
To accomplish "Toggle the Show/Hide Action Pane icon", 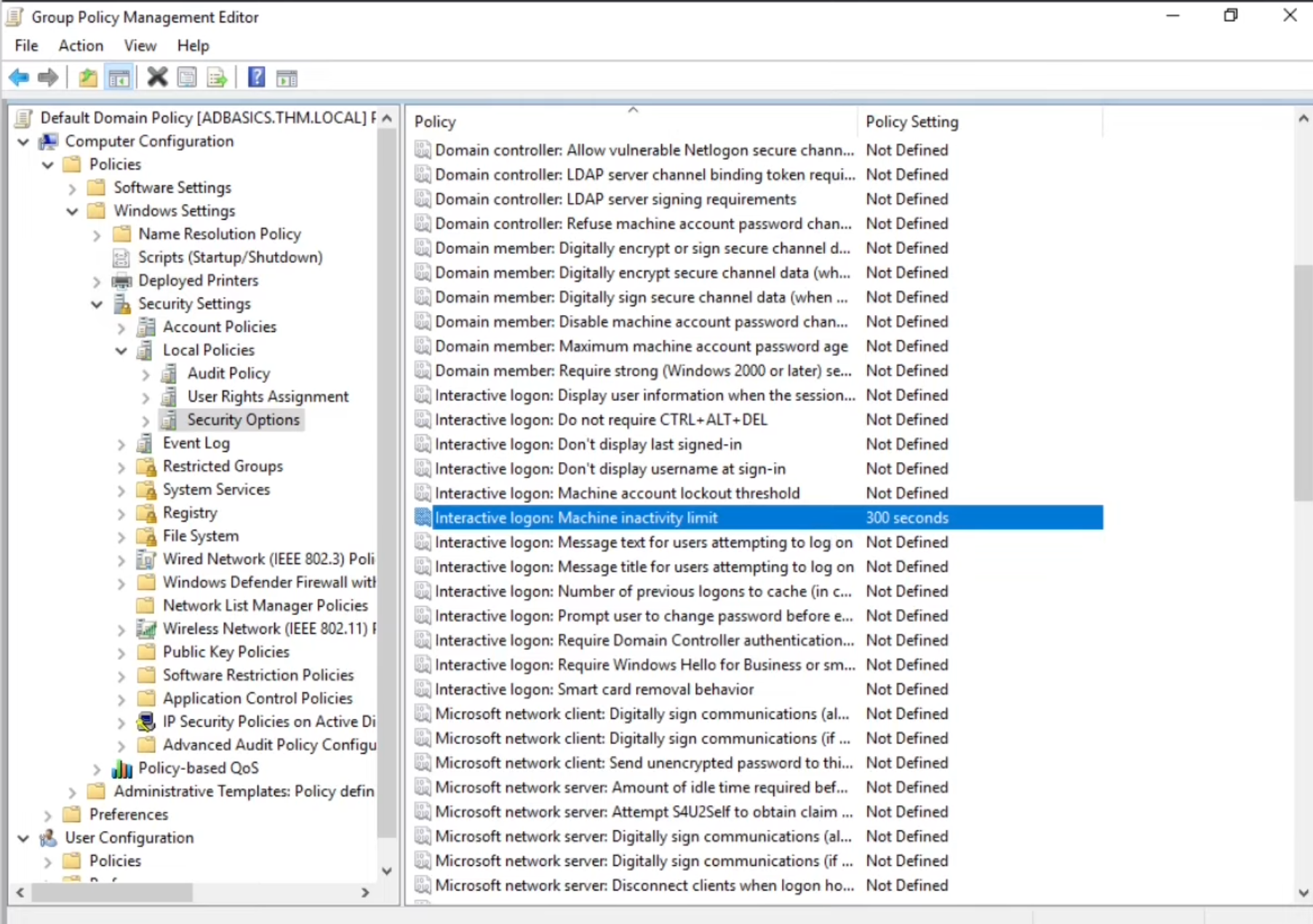I will [x=287, y=77].
